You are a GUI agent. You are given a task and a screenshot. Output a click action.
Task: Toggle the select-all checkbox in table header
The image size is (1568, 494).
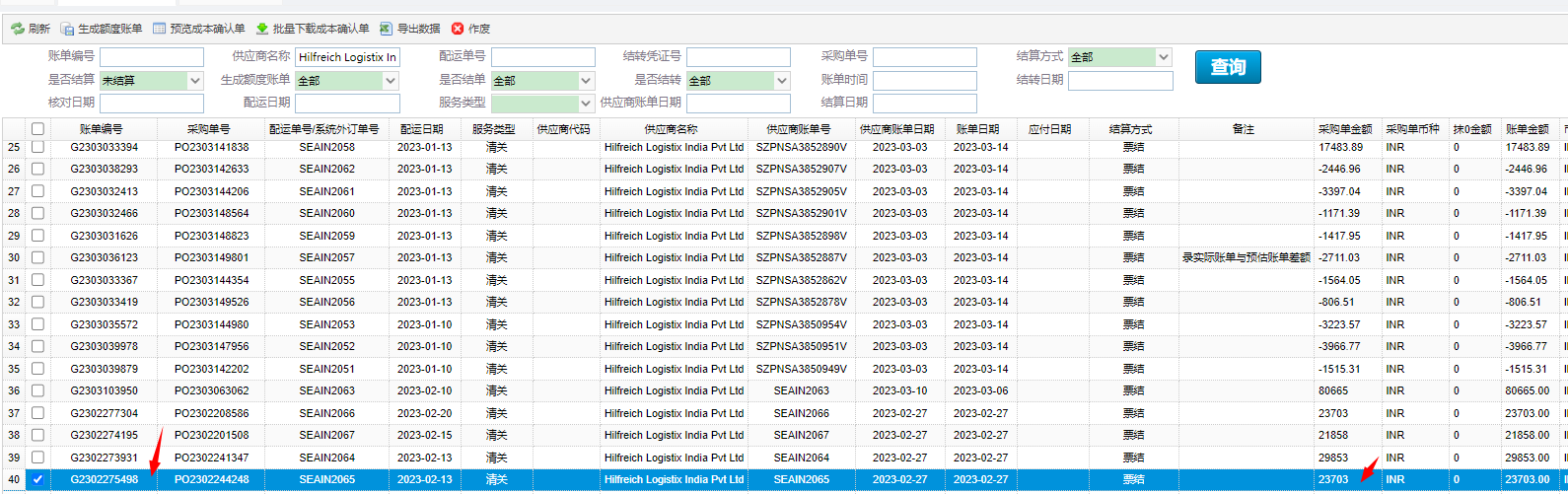click(x=37, y=129)
